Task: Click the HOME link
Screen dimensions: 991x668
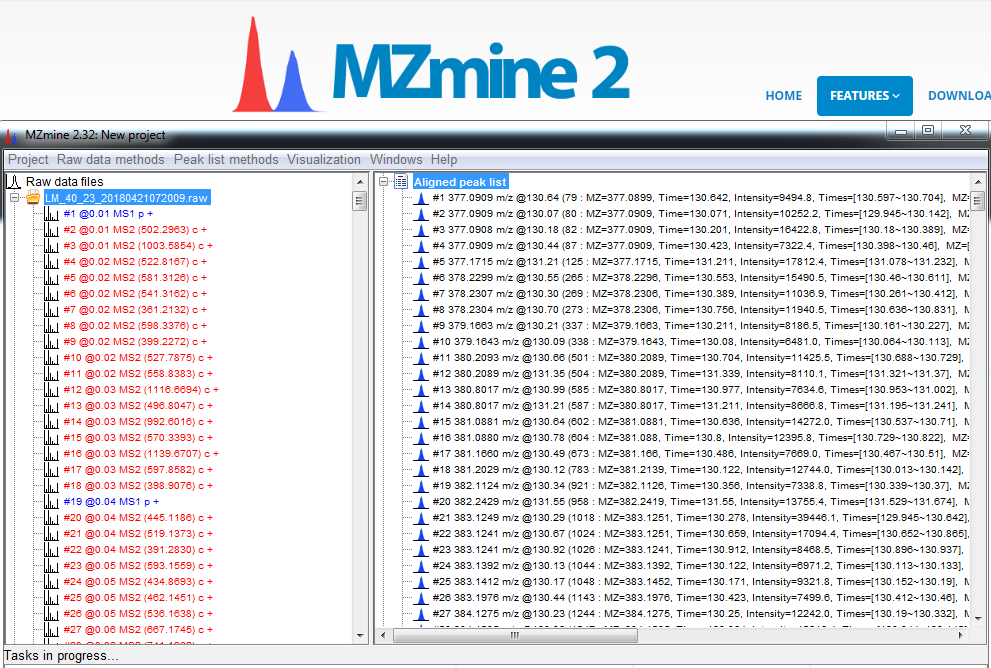Action: click(x=783, y=96)
